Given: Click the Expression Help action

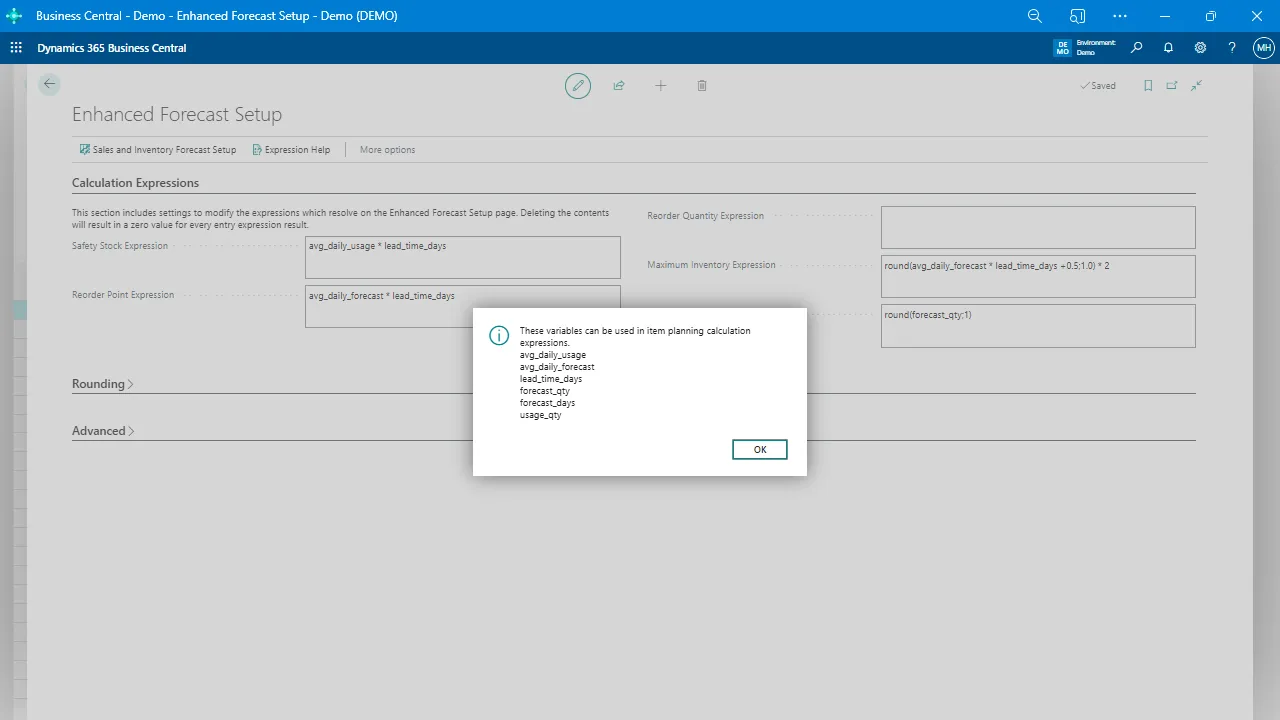Looking at the screenshot, I should tap(291, 150).
